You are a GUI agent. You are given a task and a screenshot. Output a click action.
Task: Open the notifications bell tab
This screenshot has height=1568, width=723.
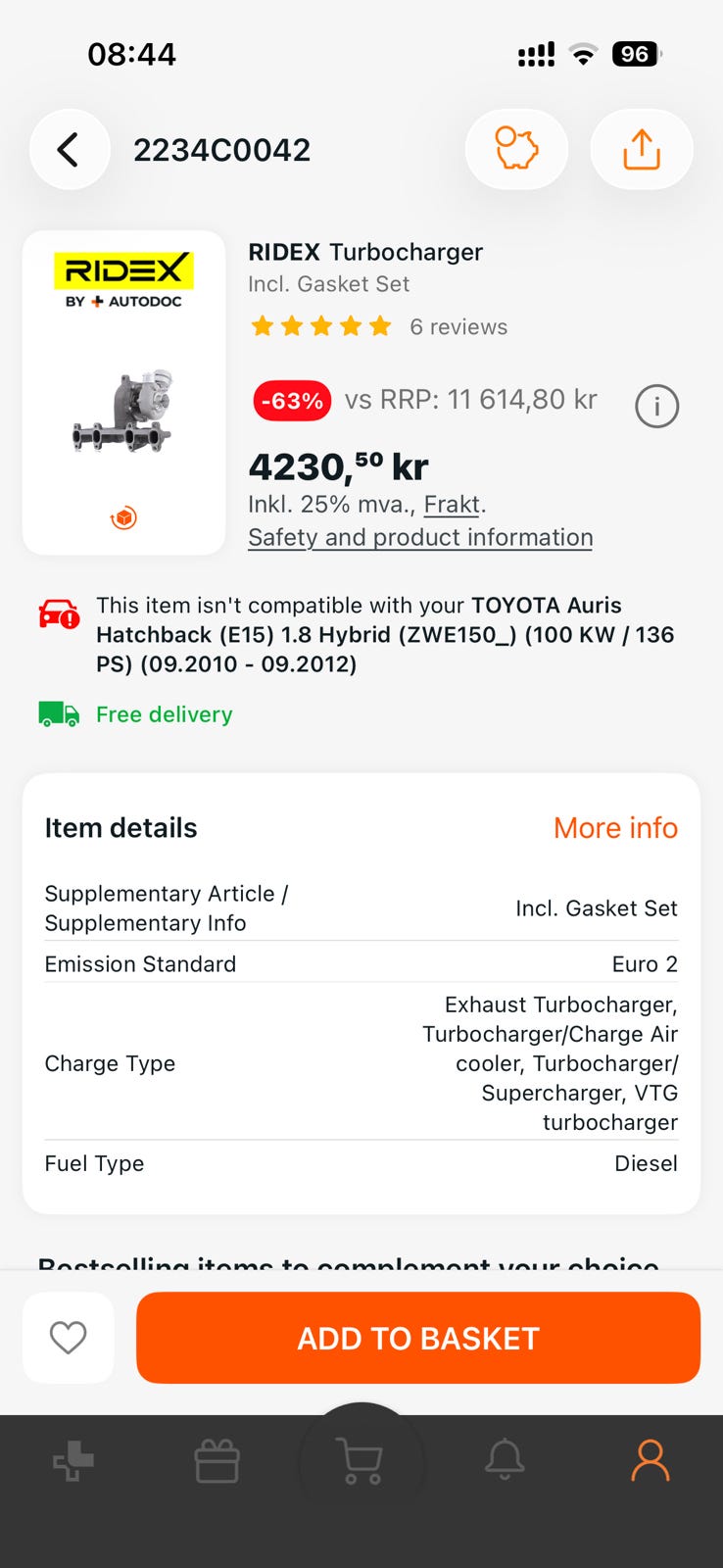[505, 1461]
